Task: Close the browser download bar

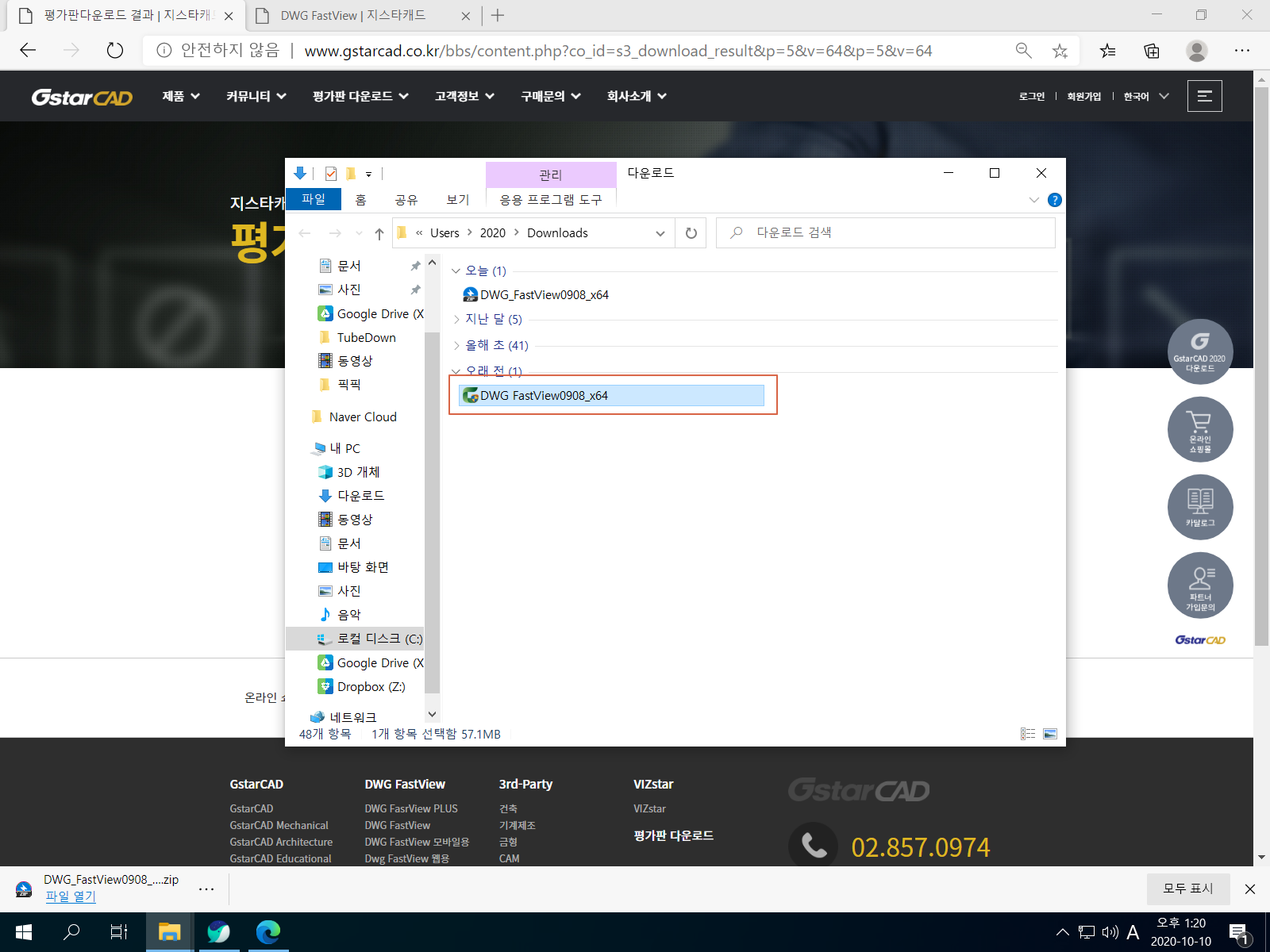Action: pyautogui.click(x=1249, y=889)
